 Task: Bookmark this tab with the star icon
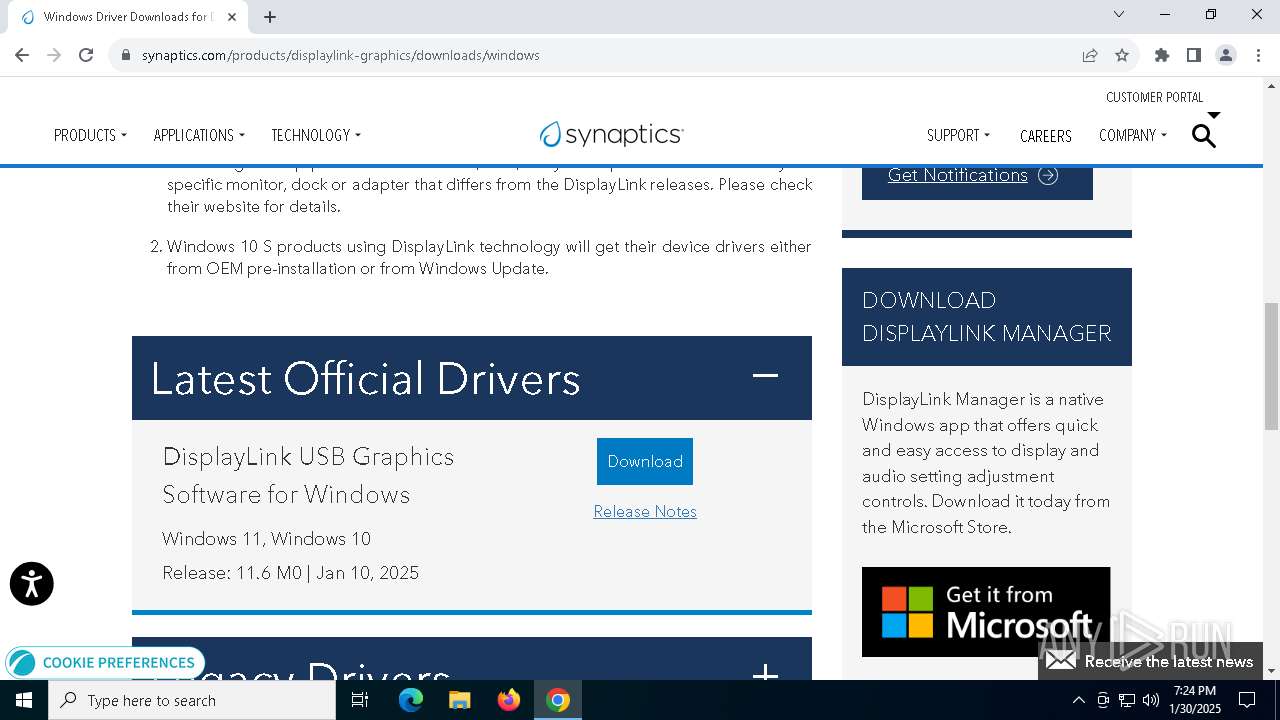pyautogui.click(x=1122, y=55)
